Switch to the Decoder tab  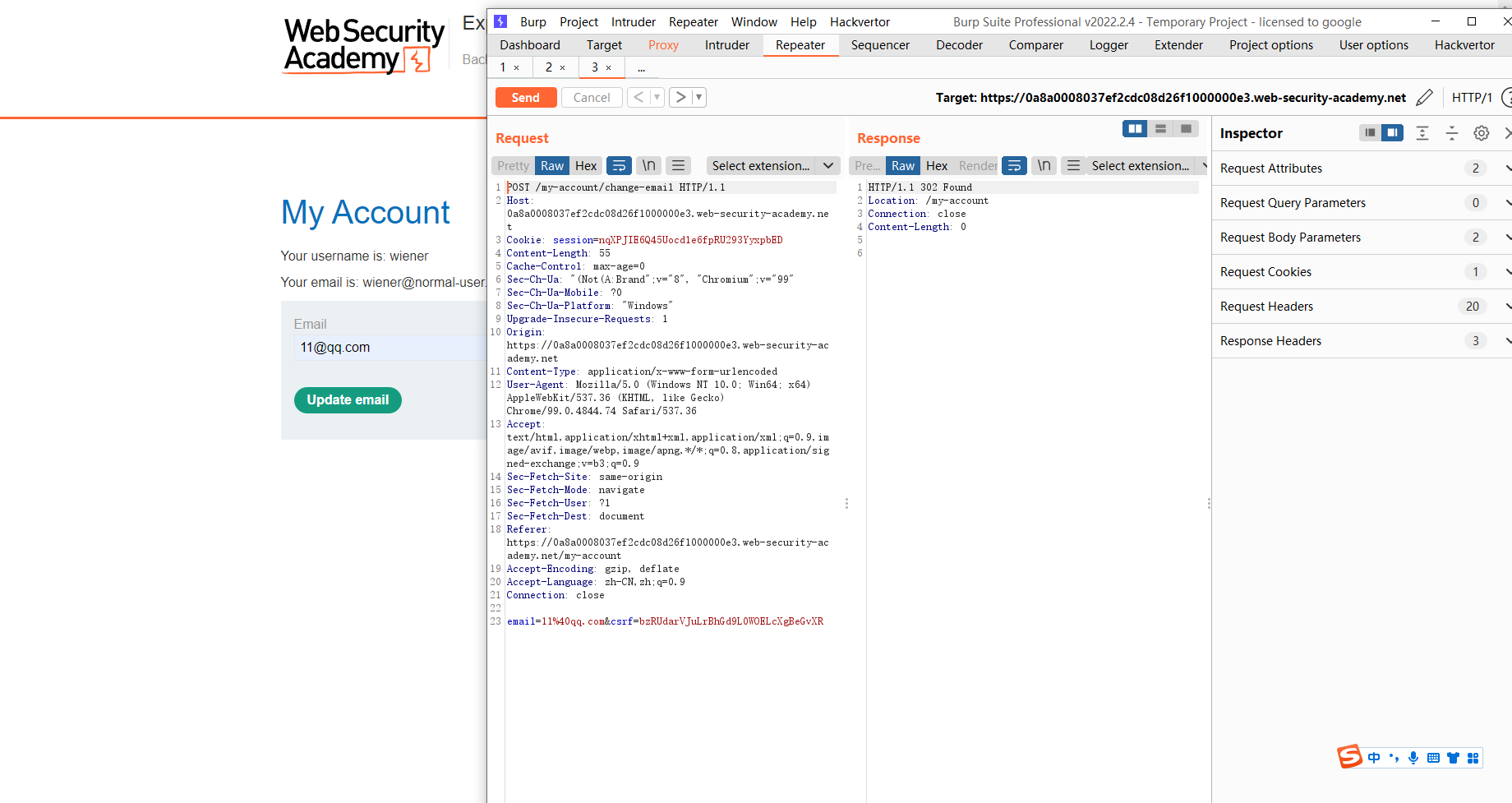(x=959, y=45)
